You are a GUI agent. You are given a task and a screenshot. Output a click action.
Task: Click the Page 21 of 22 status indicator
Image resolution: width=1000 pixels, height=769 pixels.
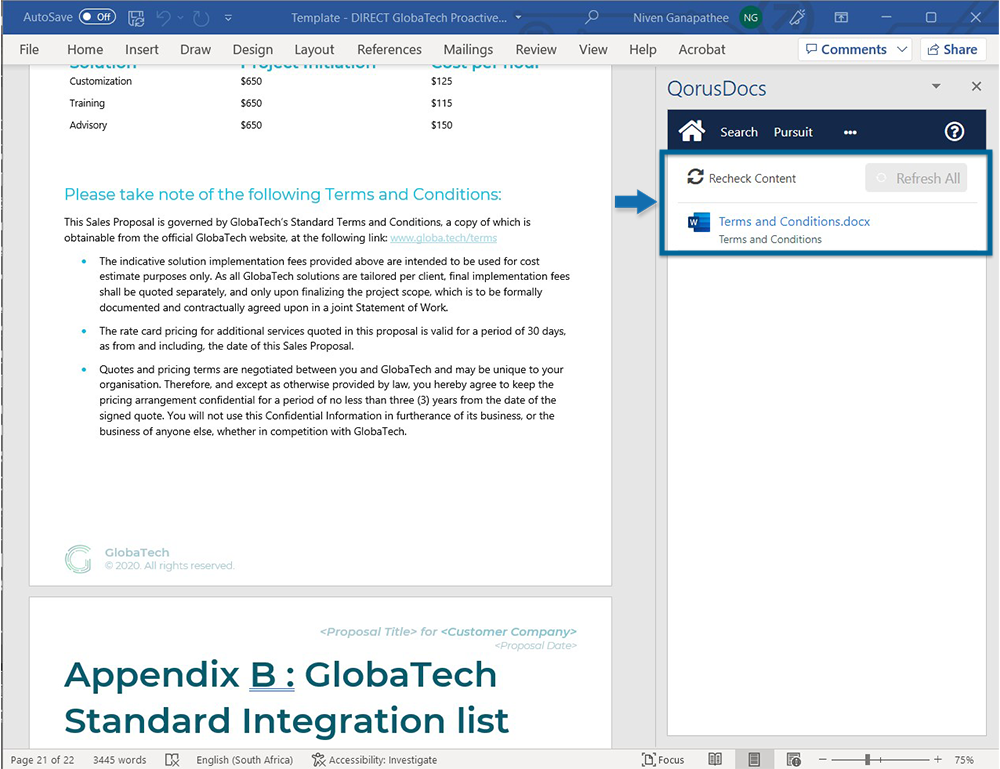(42, 759)
